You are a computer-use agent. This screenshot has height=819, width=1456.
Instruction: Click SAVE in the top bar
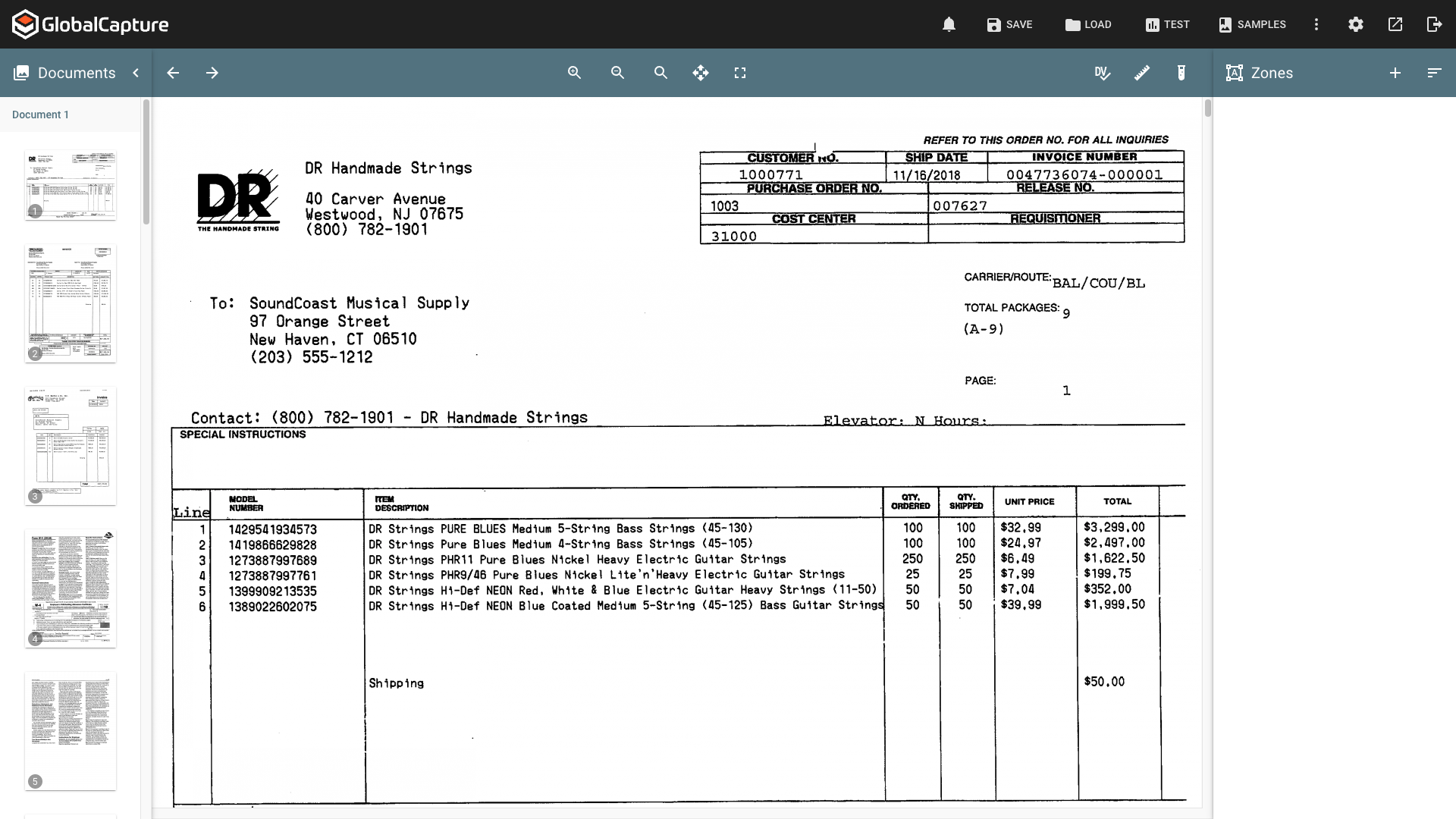click(1009, 24)
